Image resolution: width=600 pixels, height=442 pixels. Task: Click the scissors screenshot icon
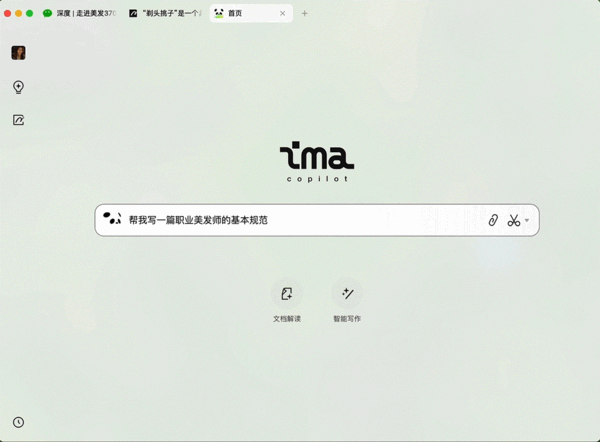514,220
